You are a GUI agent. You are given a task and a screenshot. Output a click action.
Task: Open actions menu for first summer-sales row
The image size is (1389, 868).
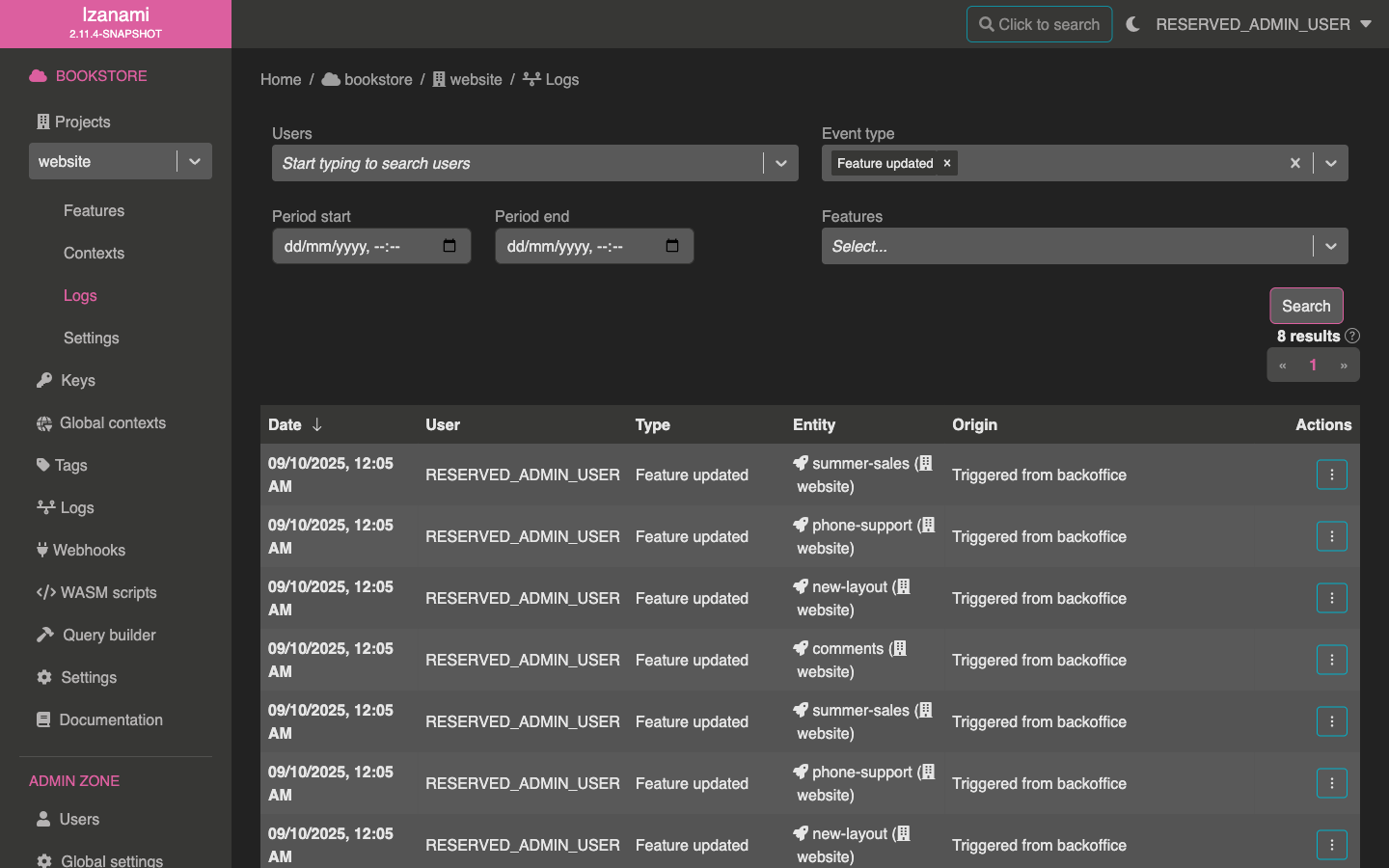coord(1331,475)
